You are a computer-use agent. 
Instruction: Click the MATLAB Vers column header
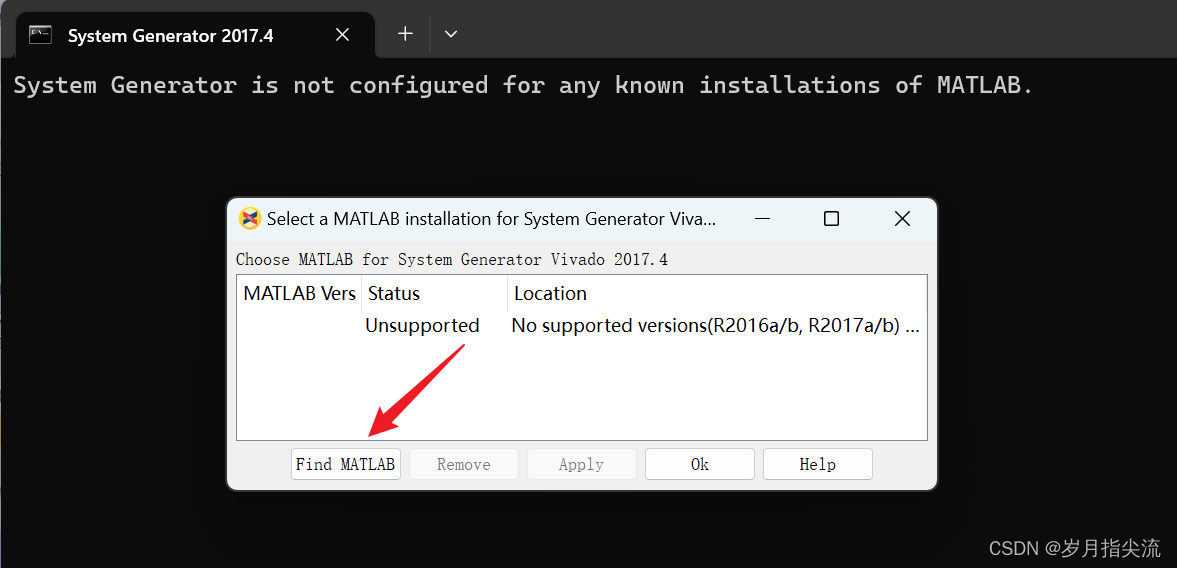[300, 293]
